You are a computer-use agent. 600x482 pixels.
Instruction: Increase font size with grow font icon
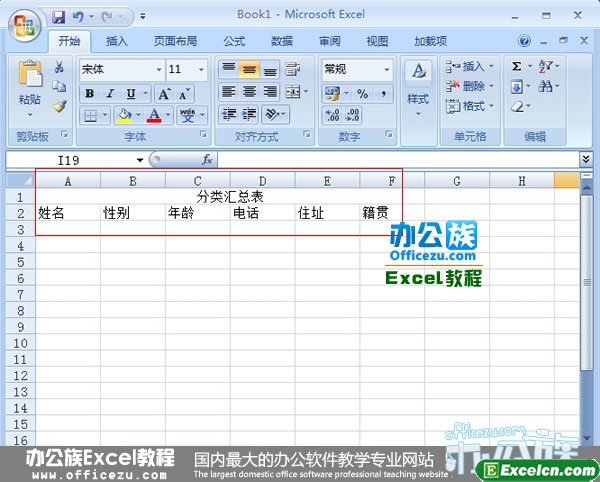tap(164, 94)
